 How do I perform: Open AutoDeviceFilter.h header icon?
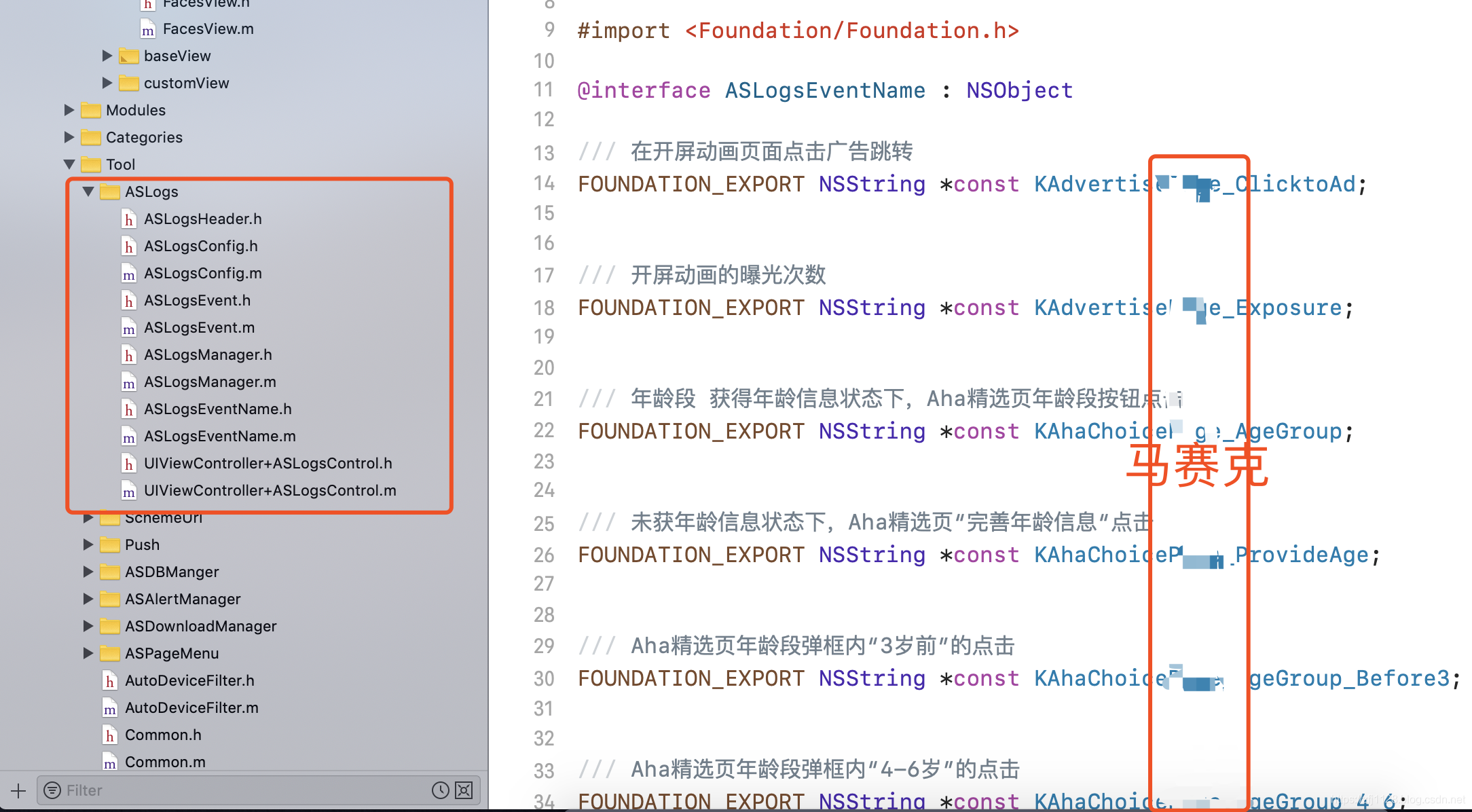[x=109, y=680]
